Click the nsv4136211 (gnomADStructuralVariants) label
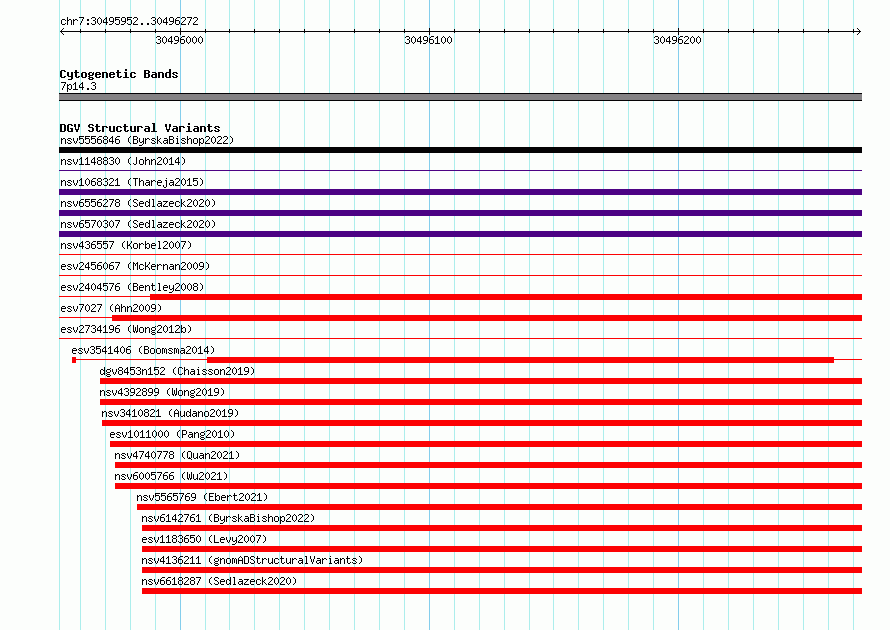Image resolution: width=890 pixels, height=630 pixels. (252, 560)
